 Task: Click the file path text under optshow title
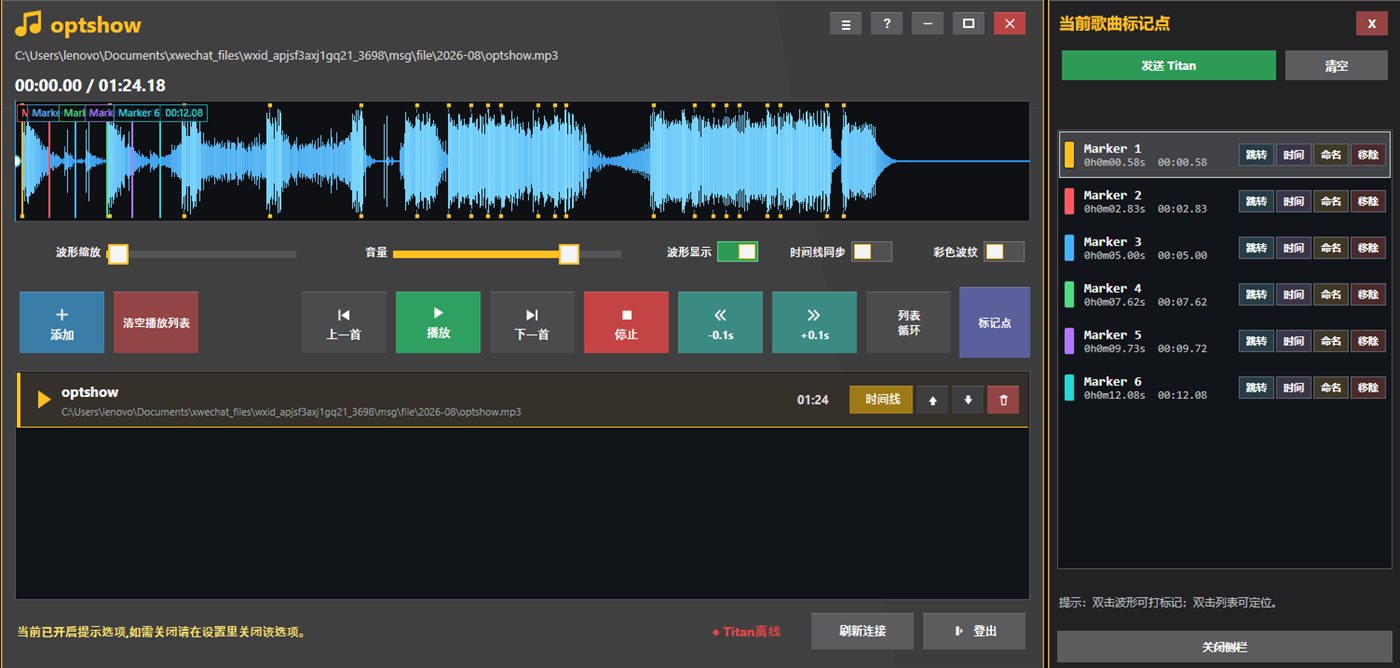(291, 412)
